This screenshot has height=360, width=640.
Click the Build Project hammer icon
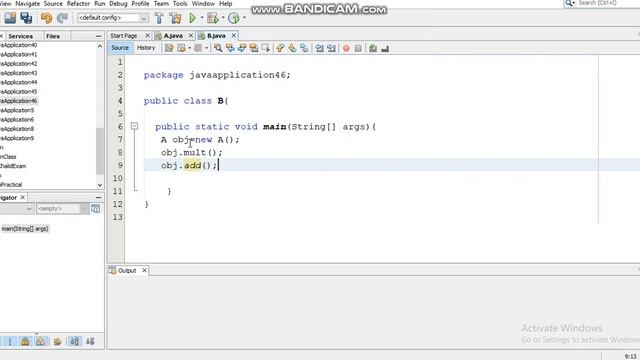[159, 18]
